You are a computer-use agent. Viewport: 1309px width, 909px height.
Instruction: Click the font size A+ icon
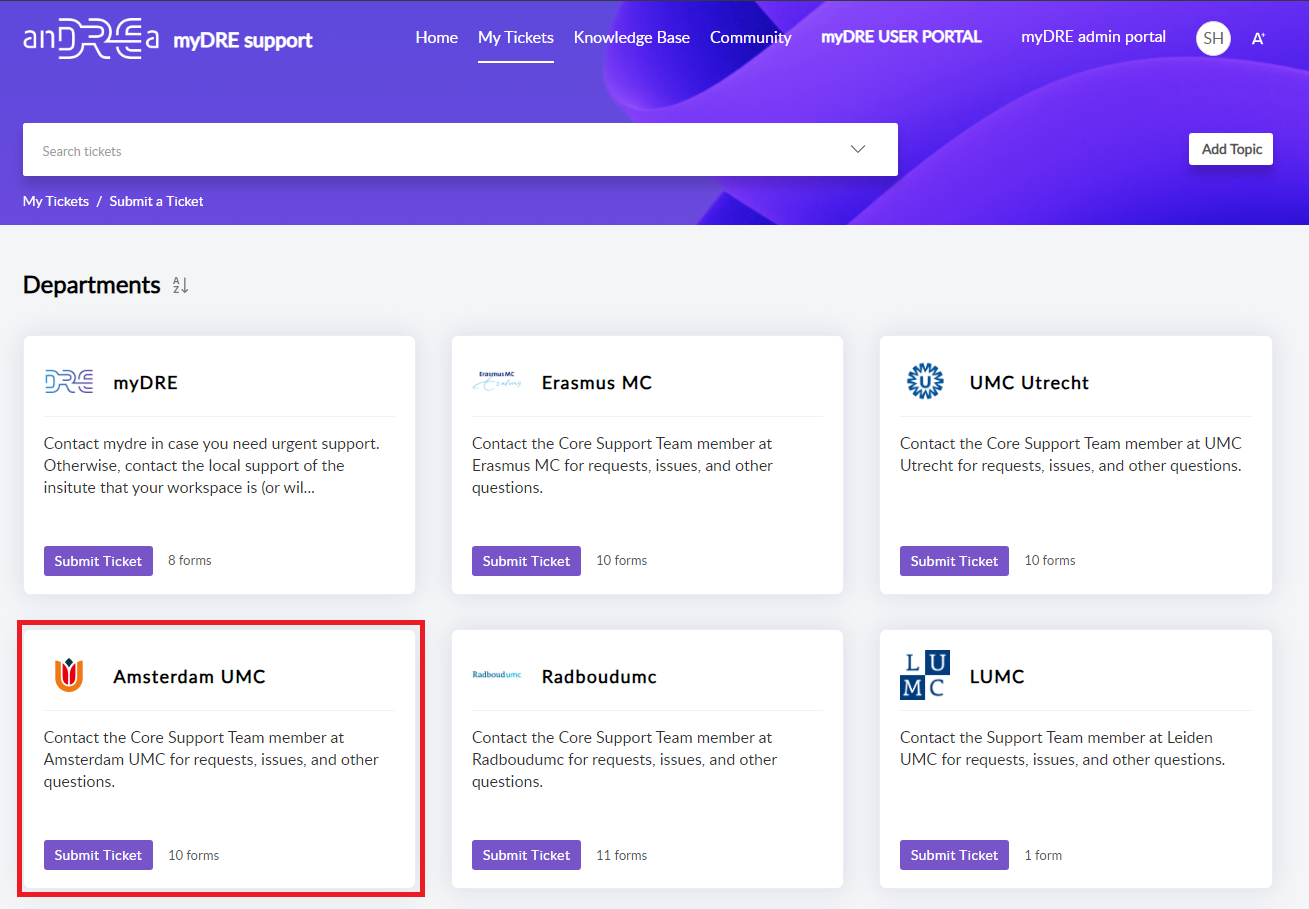pyautogui.click(x=1258, y=38)
